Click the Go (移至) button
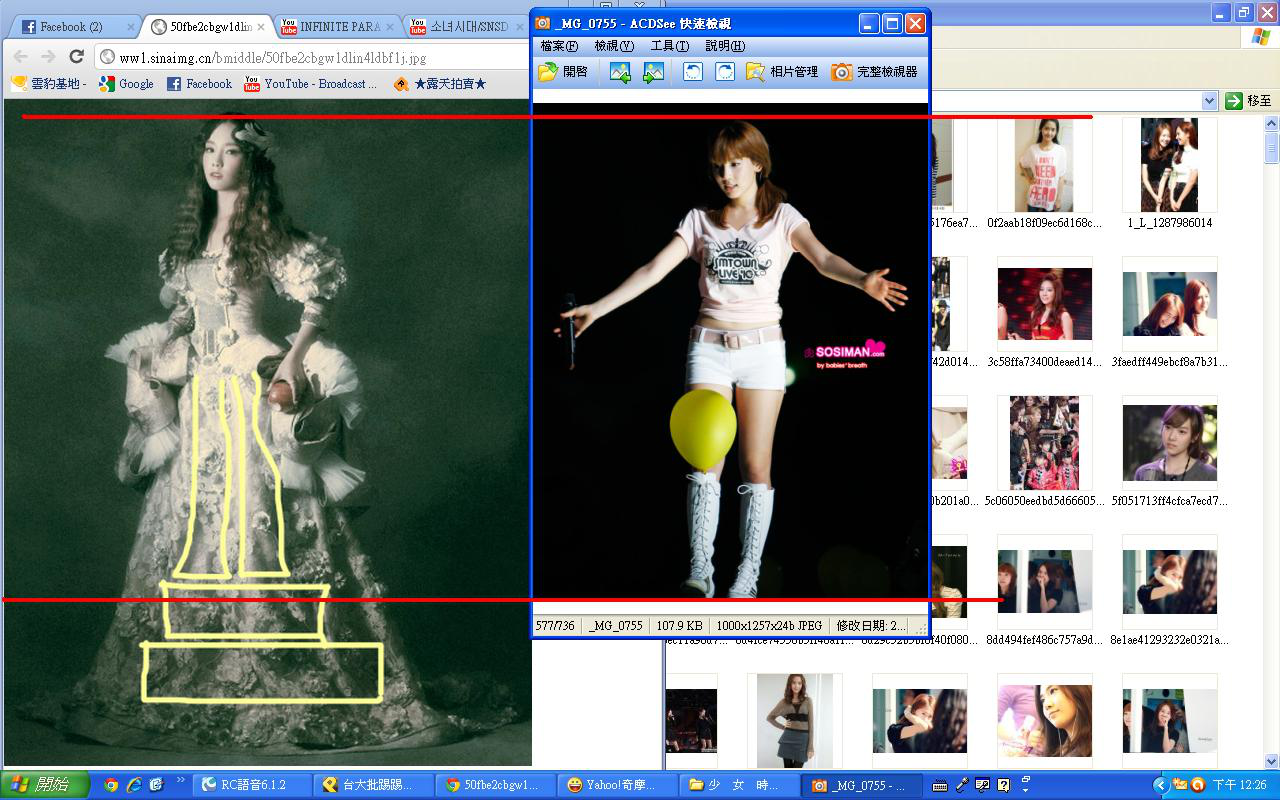Viewport: 1280px width, 800px height. 1249,101
